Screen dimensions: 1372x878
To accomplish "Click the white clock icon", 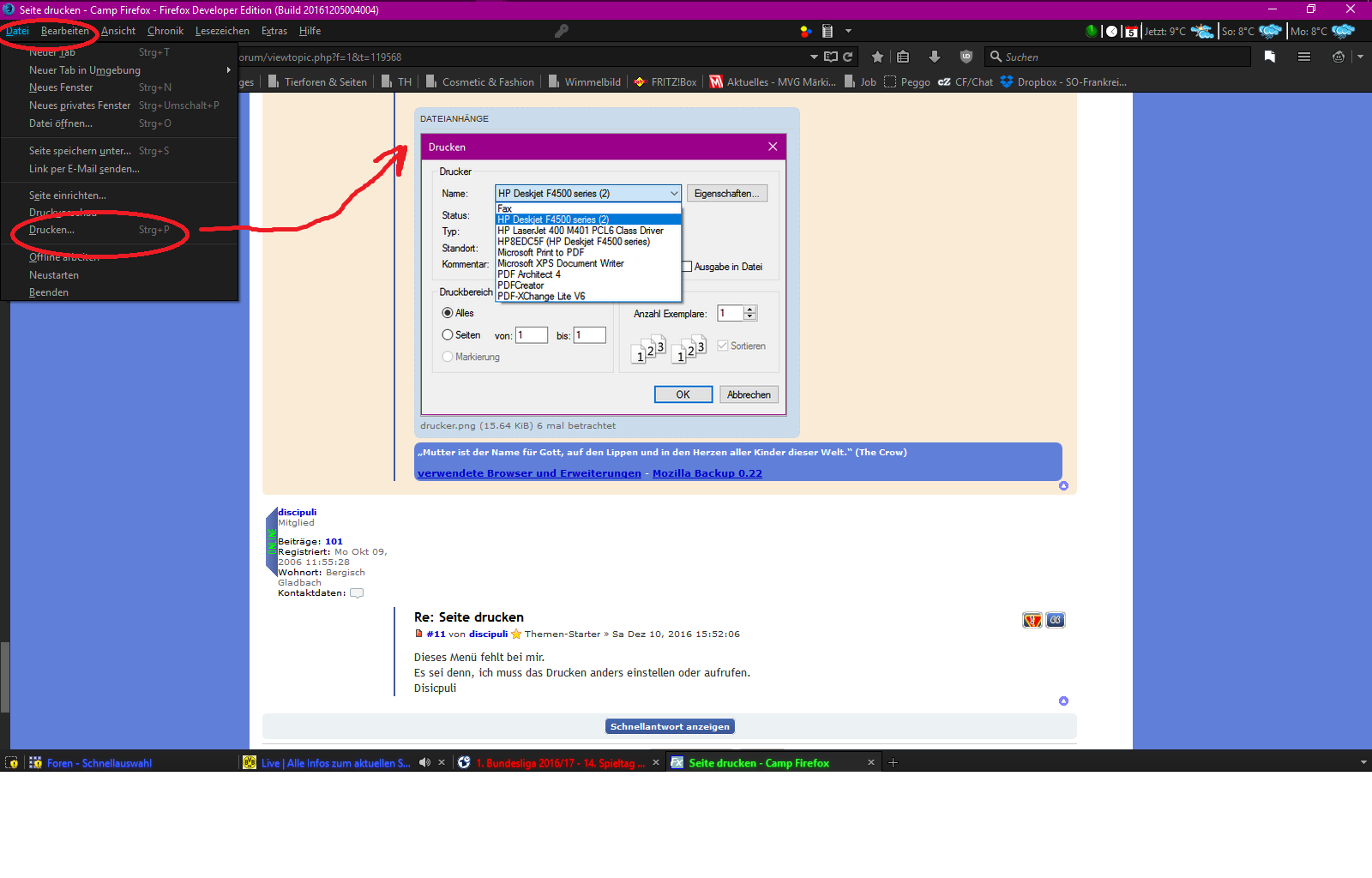I will tap(1111, 31).
